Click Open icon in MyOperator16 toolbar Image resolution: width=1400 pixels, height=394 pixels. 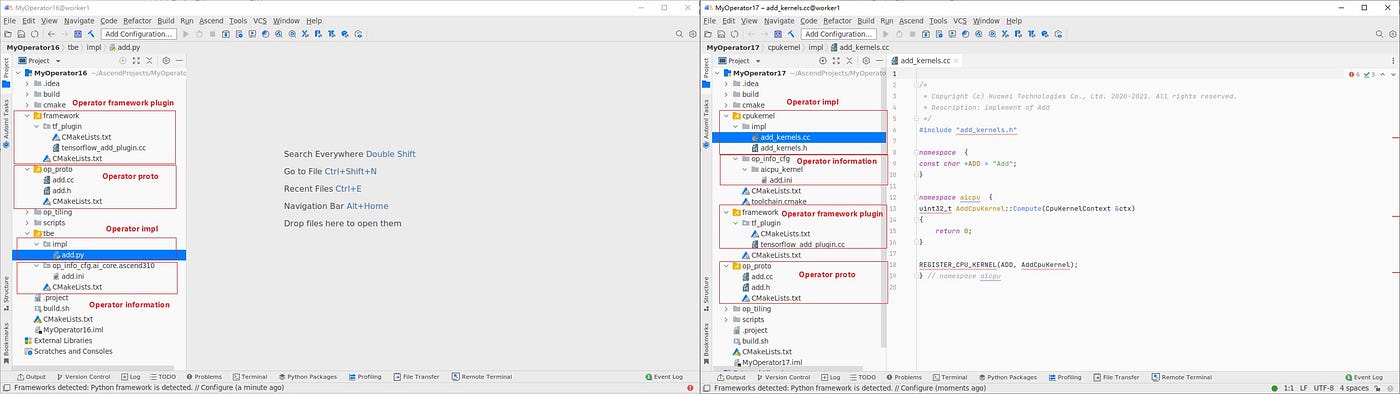8,34
